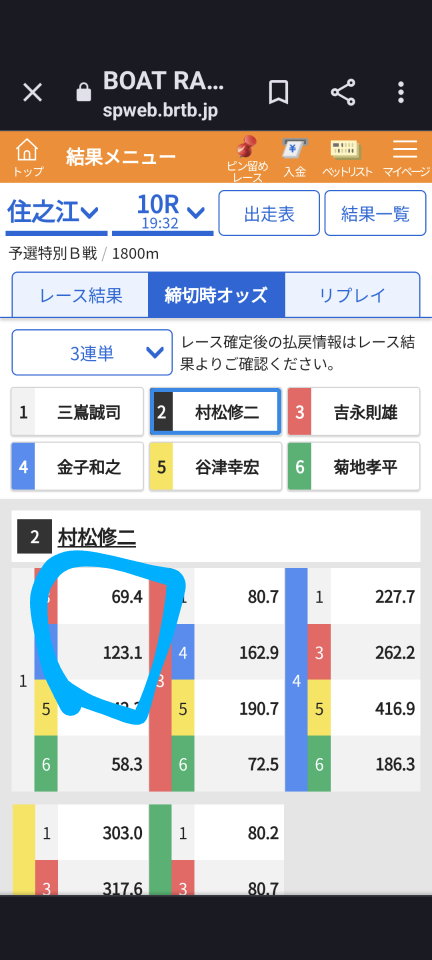Select racer 3 吉永則雄
This screenshot has height=960, width=432.
[354, 412]
